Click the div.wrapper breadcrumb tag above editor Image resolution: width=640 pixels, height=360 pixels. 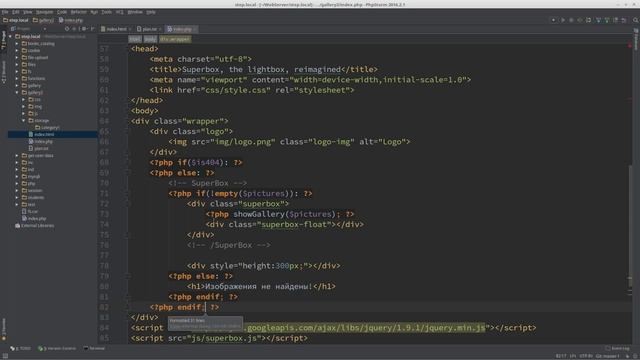click(x=175, y=39)
